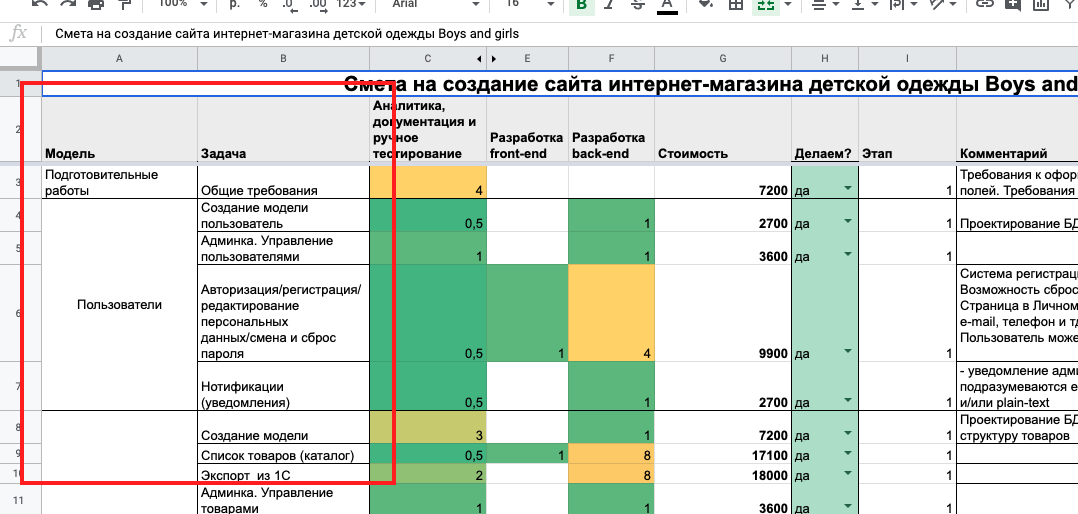
Task: Activate the Paint format roller tool
Action: pyautogui.click(x=125, y=4)
